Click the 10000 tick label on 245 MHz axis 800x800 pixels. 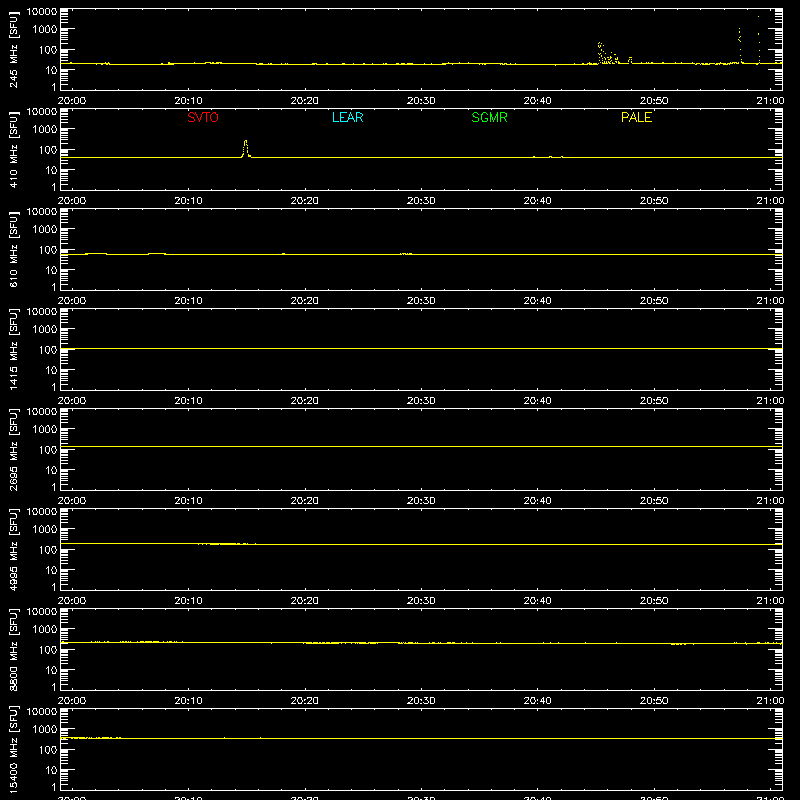click(42, 12)
